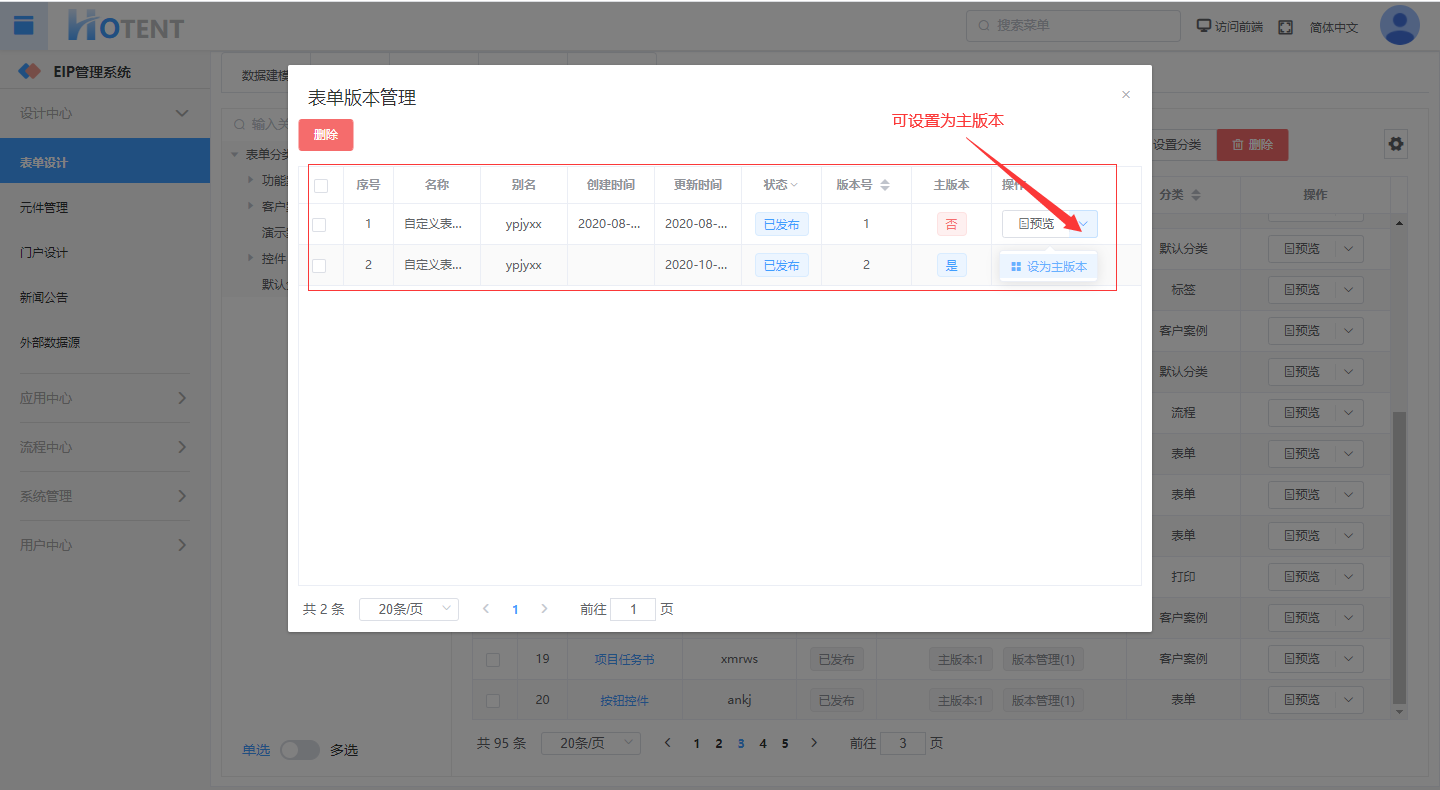This screenshot has height=790, width=1440.
Task: Click the 访问前端 monitor icon
Action: [1204, 27]
